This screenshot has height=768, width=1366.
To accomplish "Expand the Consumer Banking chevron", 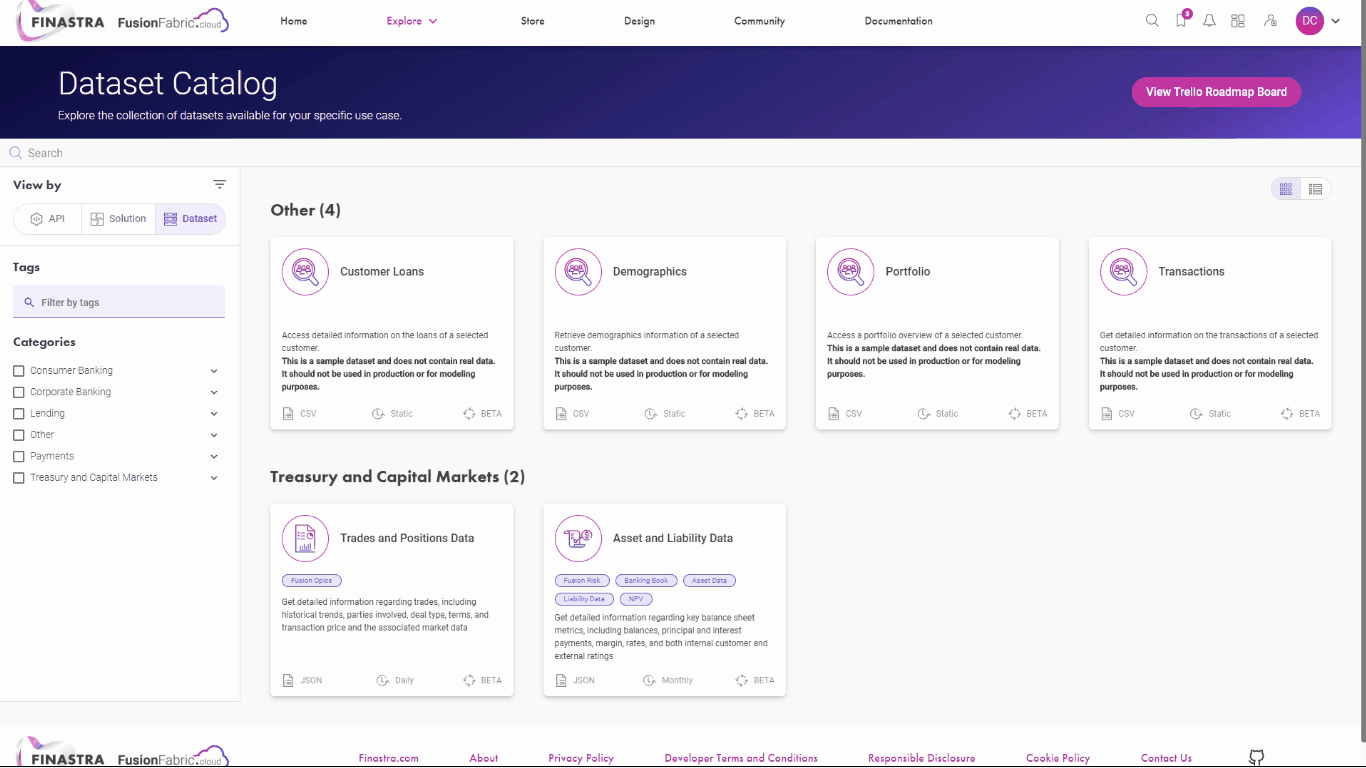I will coord(214,371).
